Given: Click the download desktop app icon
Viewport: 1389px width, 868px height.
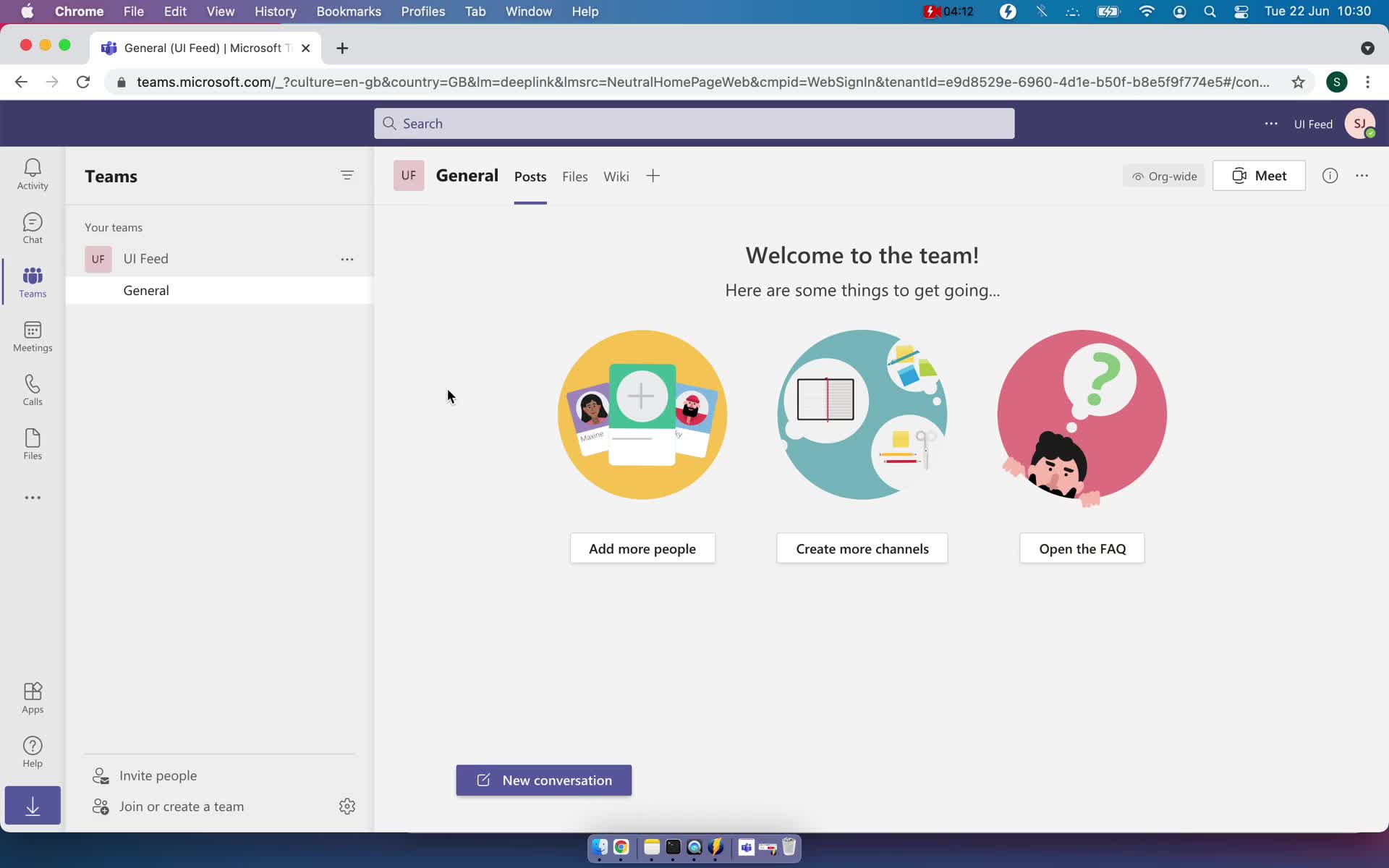Looking at the screenshot, I should (33, 806).
